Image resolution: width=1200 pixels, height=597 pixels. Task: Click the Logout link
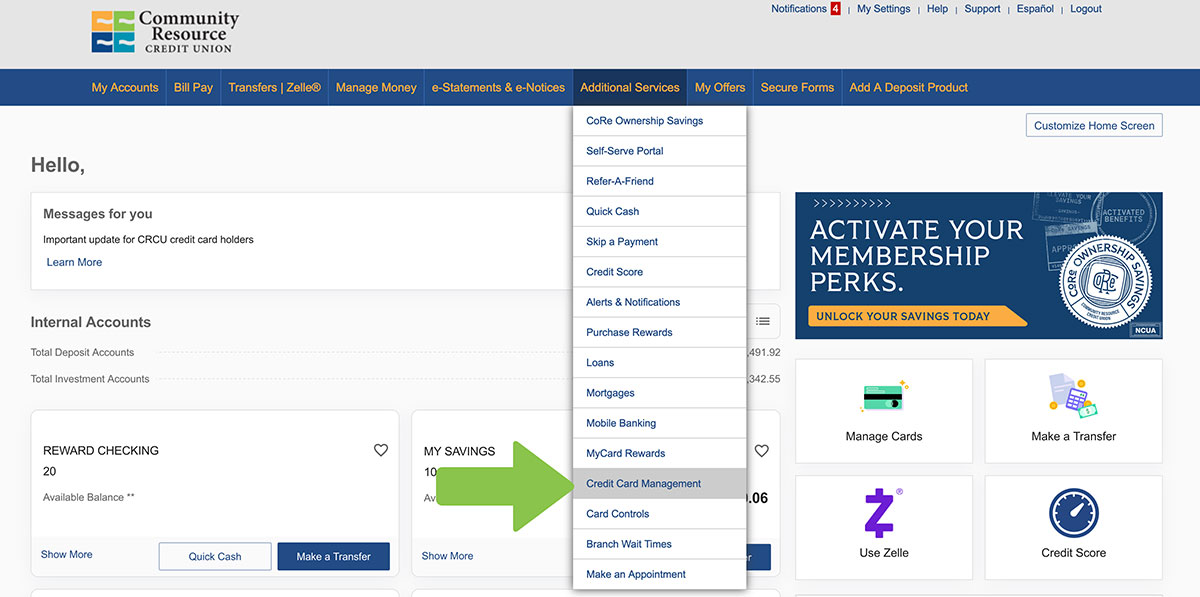tap(1086, 9)
